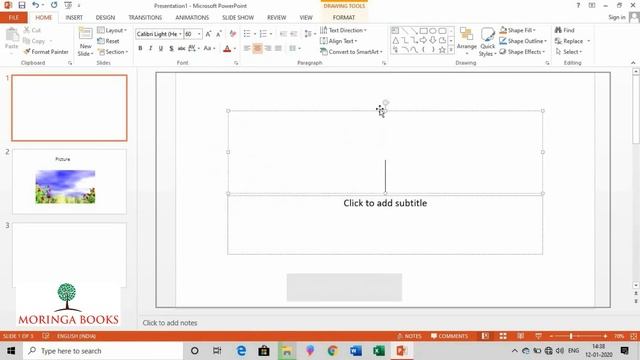
Task: Toggle Text Shadow formatting
Action: click(171, 49)
